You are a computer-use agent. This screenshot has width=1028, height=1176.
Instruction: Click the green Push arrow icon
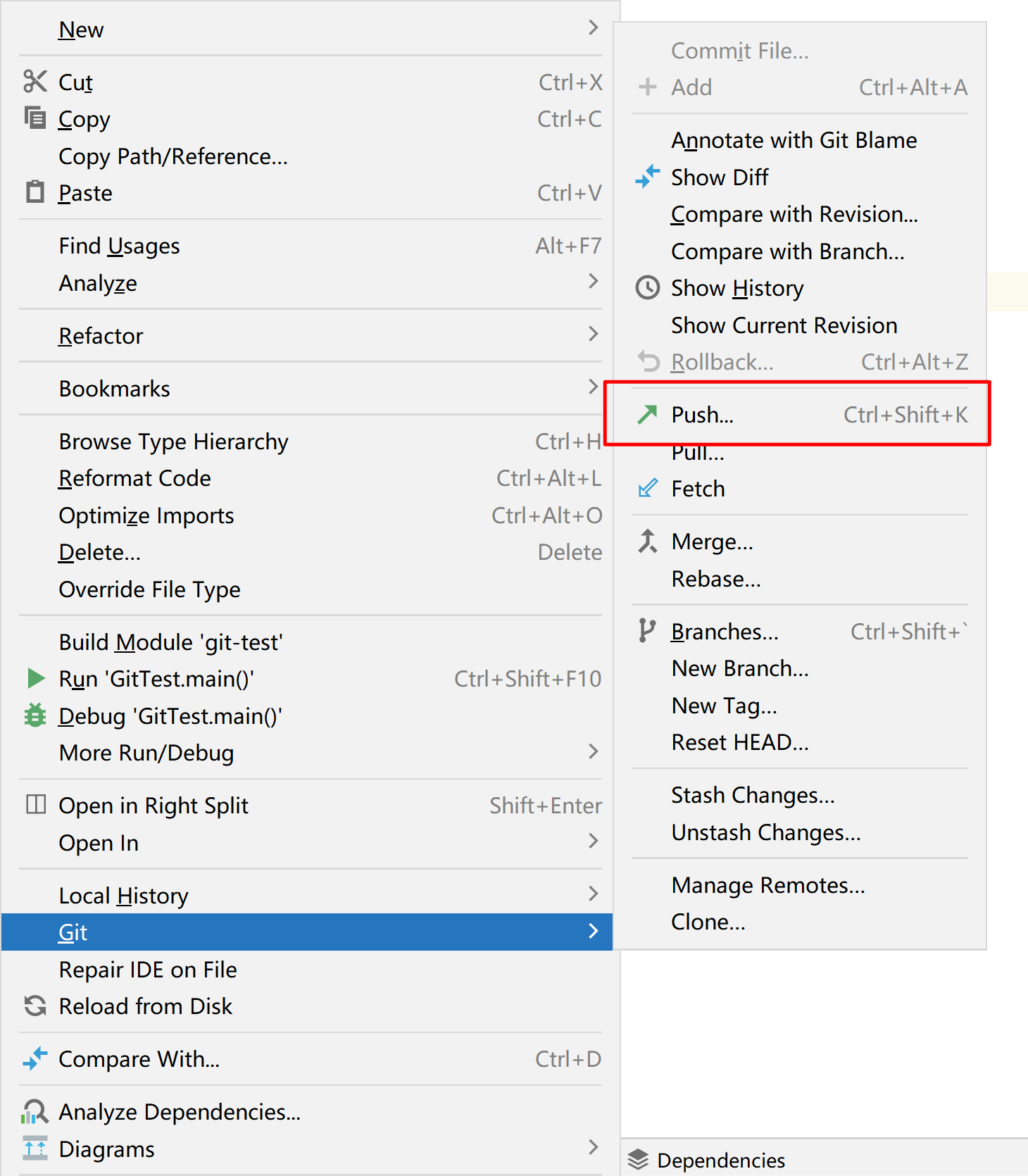click(647, 415)
